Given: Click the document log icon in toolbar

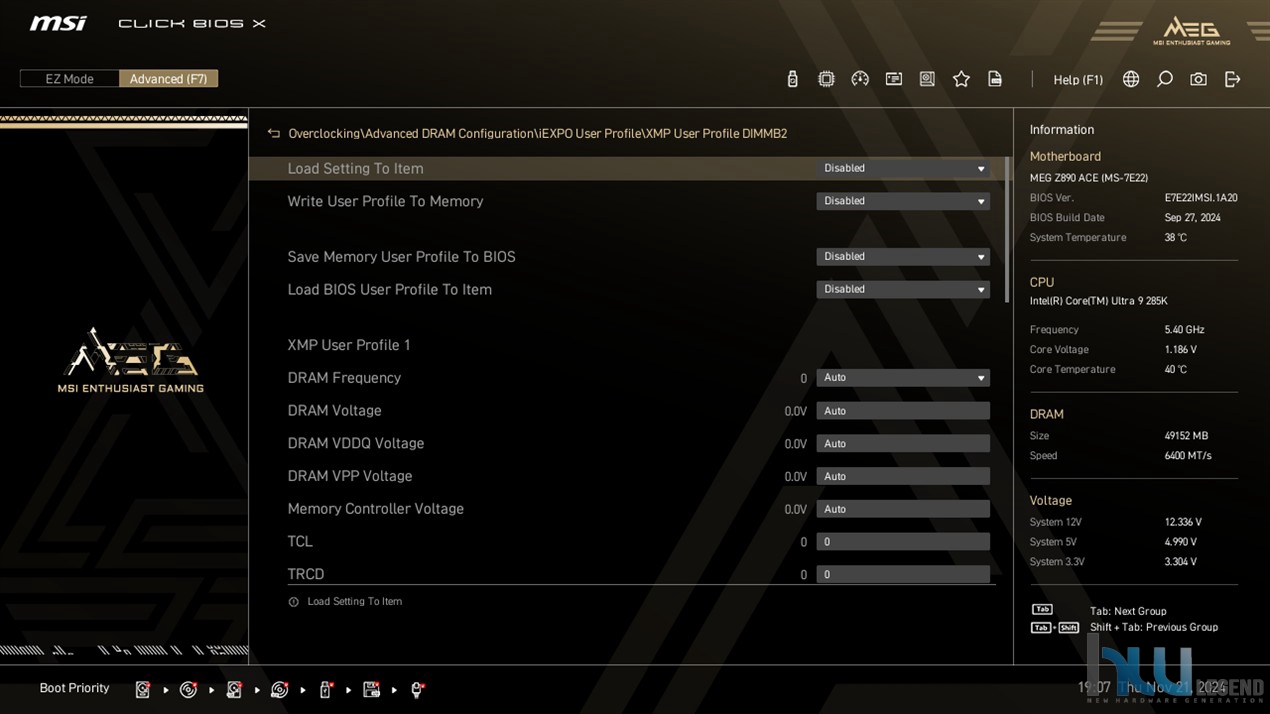Looking at the screenshot, I should coord(995,79).
